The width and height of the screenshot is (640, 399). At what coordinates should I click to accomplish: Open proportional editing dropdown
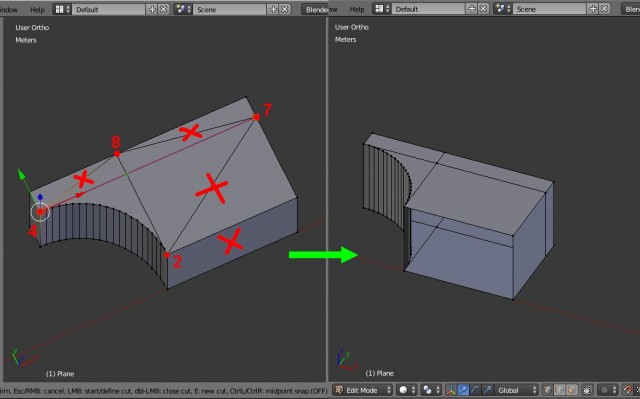[609, 390]
